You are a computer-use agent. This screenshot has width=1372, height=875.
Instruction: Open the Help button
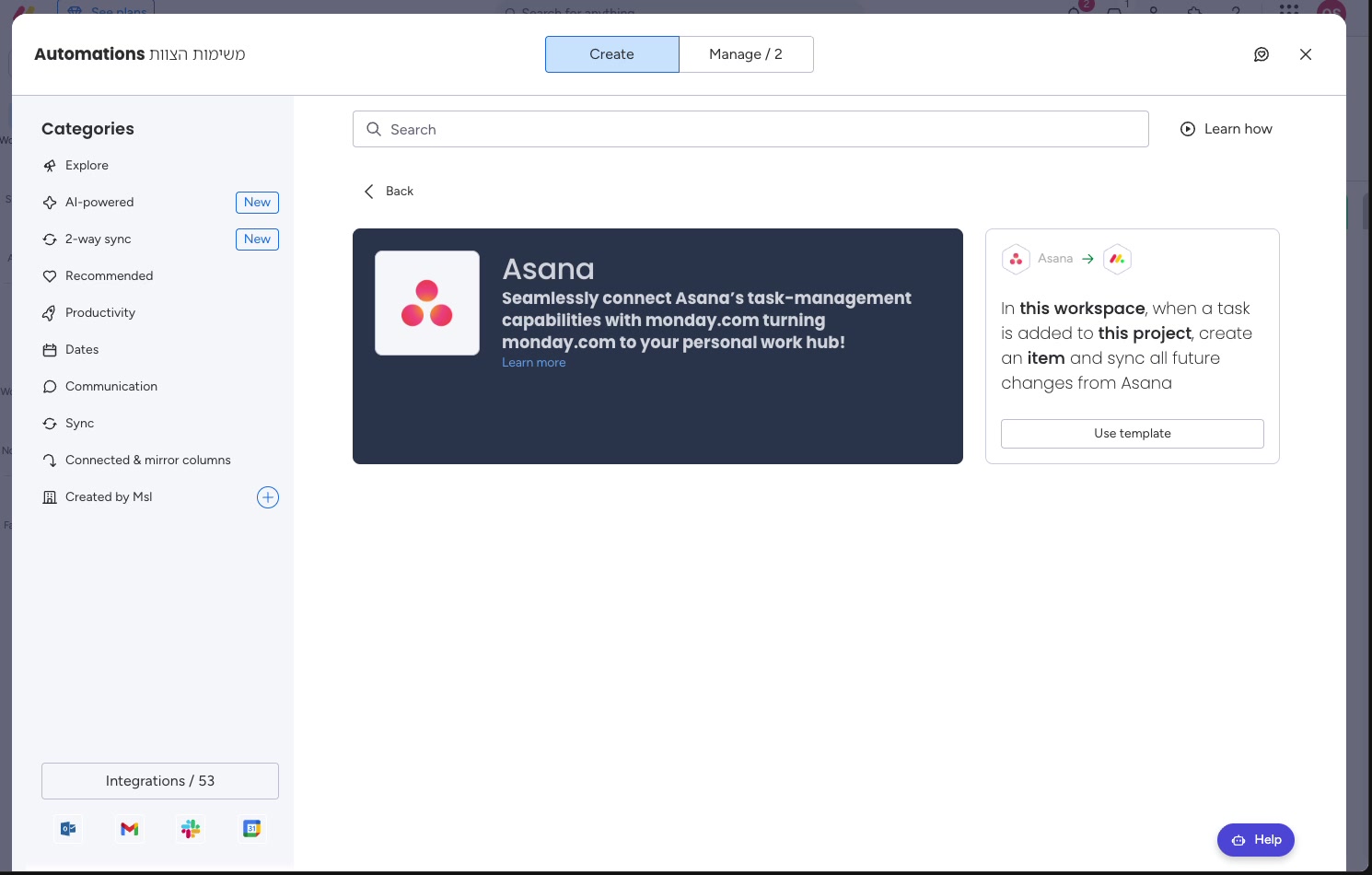pyautogui.click(x=1256, y=840)
